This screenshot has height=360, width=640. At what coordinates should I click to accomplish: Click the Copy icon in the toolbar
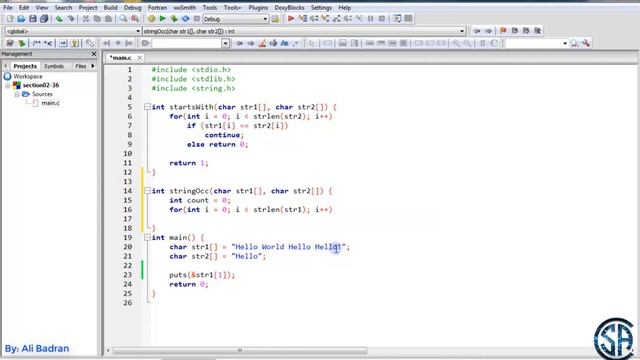[x=97, y=19]
